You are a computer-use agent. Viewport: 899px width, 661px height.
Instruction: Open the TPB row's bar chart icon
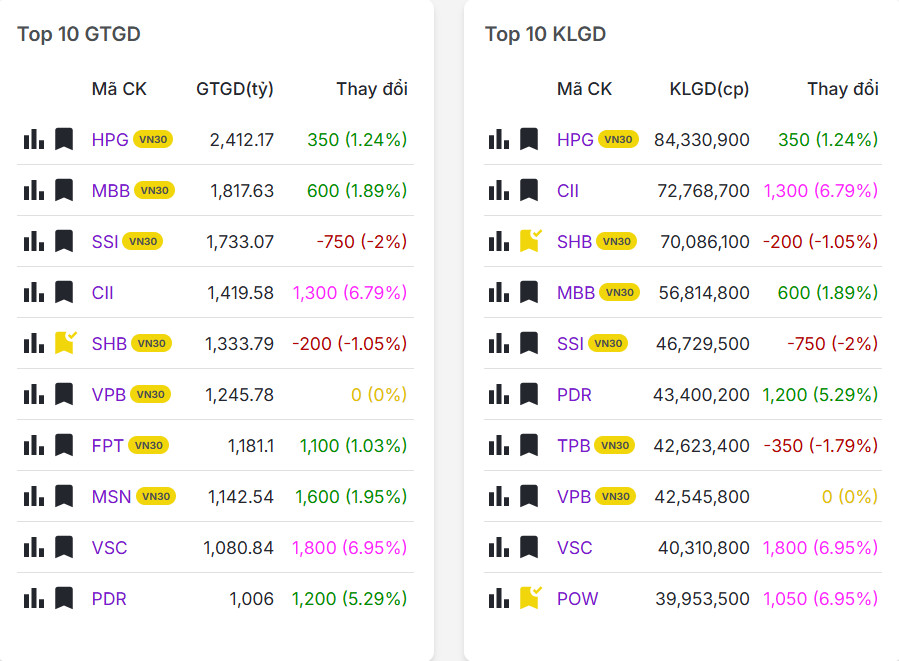pyautogui.click(x=499, y=445)
